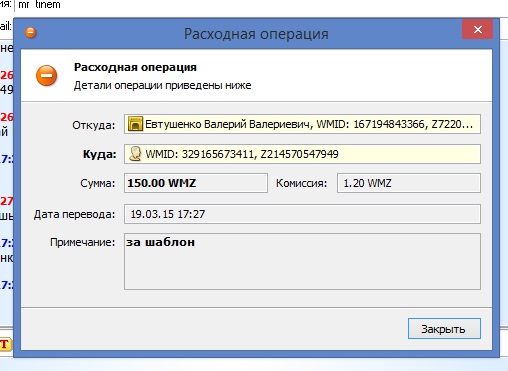
Task: Click the large orange expense operation icon
Action: pos(47,76)
